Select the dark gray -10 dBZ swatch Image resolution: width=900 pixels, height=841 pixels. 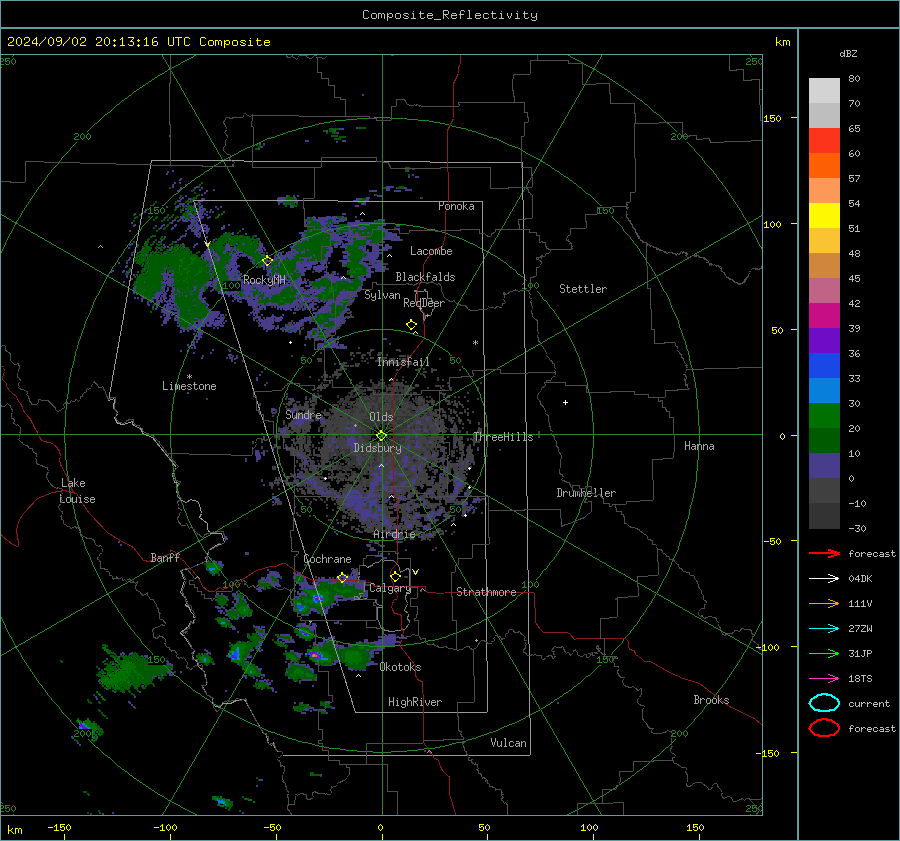[824, 516]
